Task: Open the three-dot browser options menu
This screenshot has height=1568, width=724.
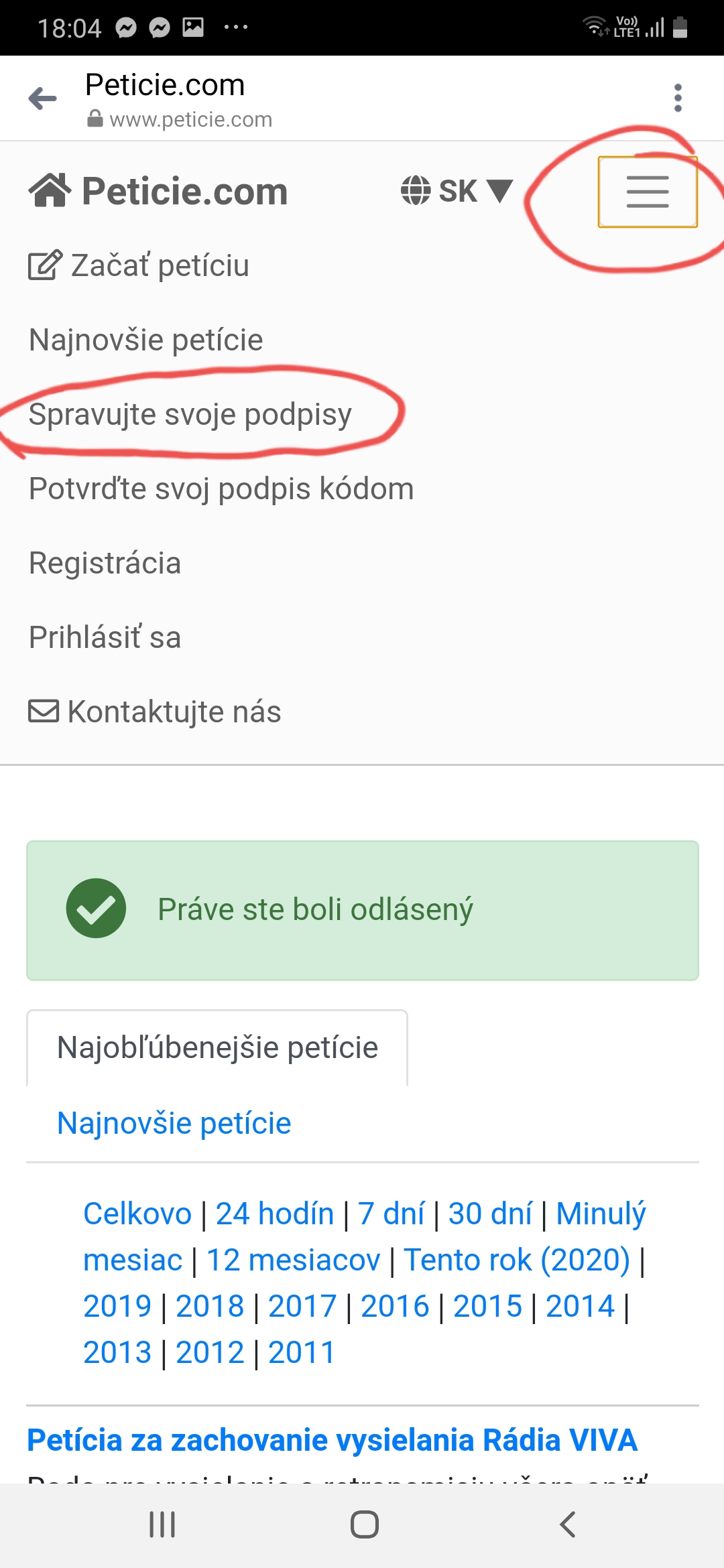Action: tap(678, 98)
